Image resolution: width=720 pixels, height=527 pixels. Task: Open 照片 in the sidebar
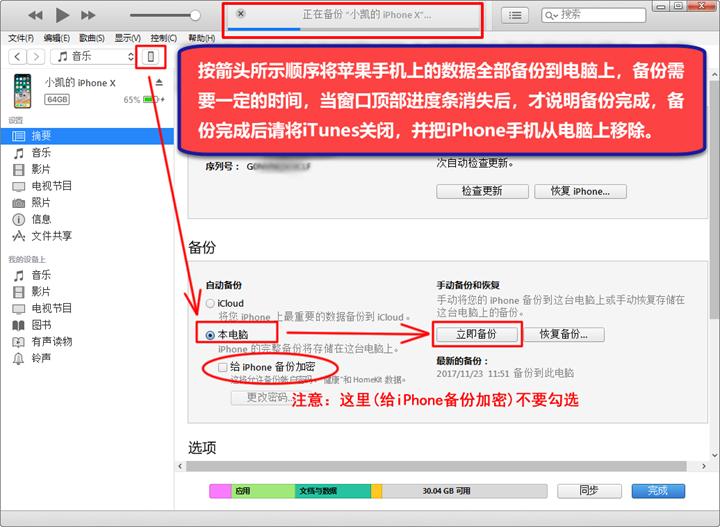point(87,202)
